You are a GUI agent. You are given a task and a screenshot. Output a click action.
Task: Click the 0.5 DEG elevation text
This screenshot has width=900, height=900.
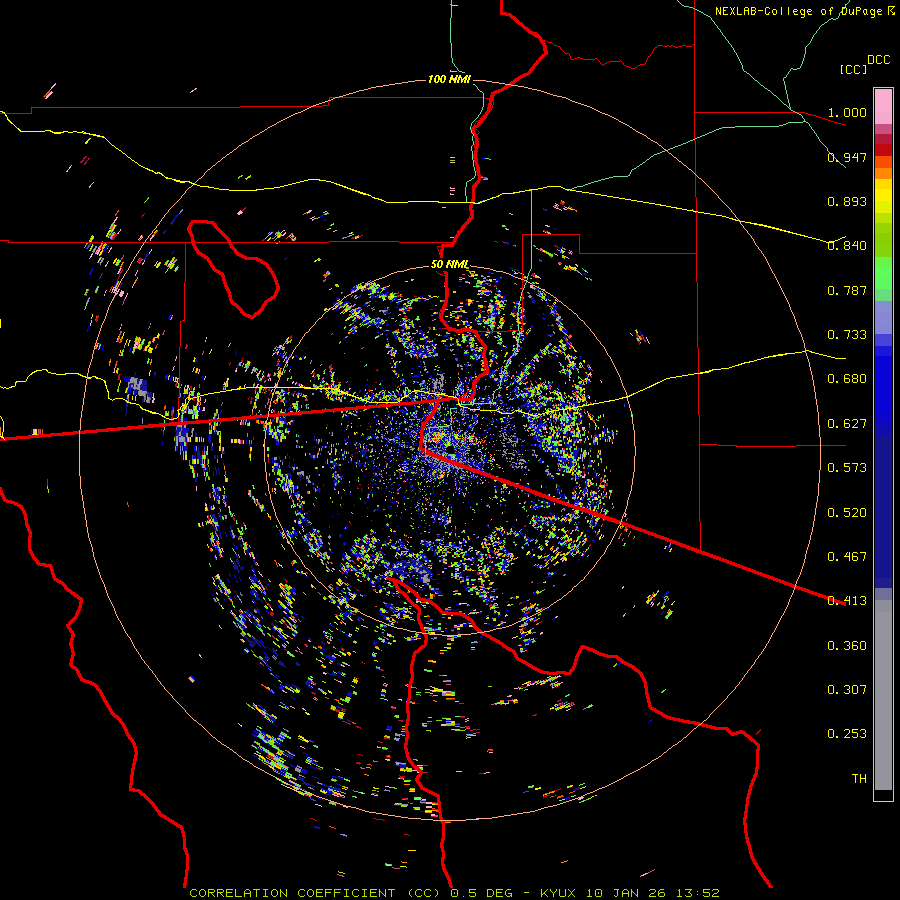coord(482,893)
